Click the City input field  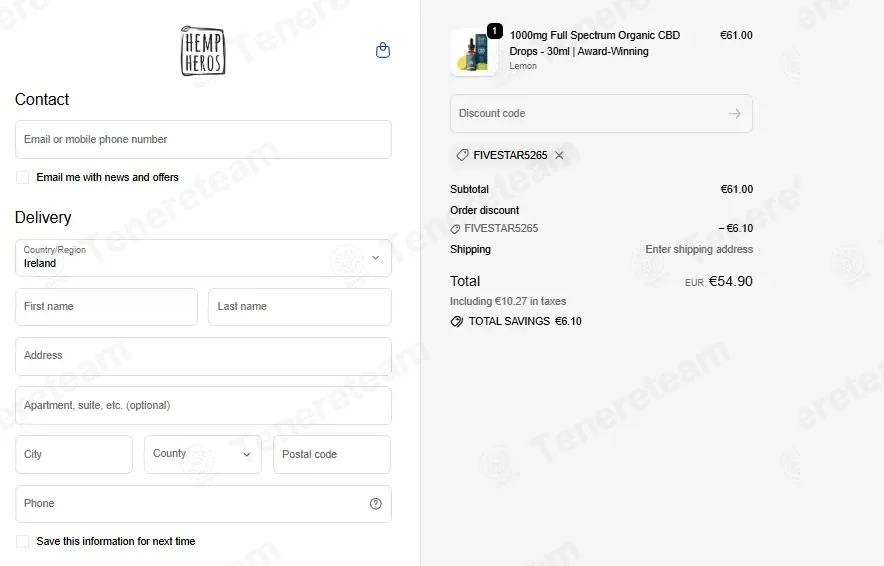74,454
